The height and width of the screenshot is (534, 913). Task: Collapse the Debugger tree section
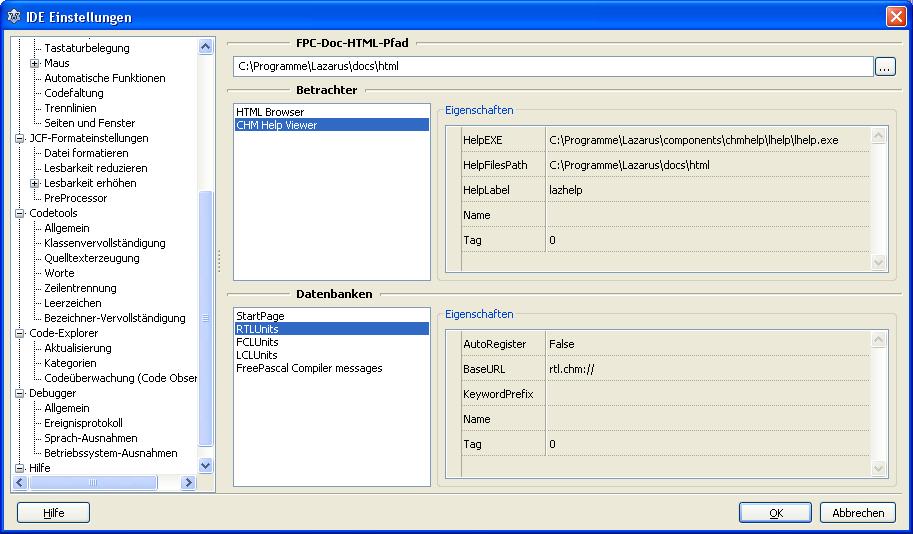coord(20,393)
